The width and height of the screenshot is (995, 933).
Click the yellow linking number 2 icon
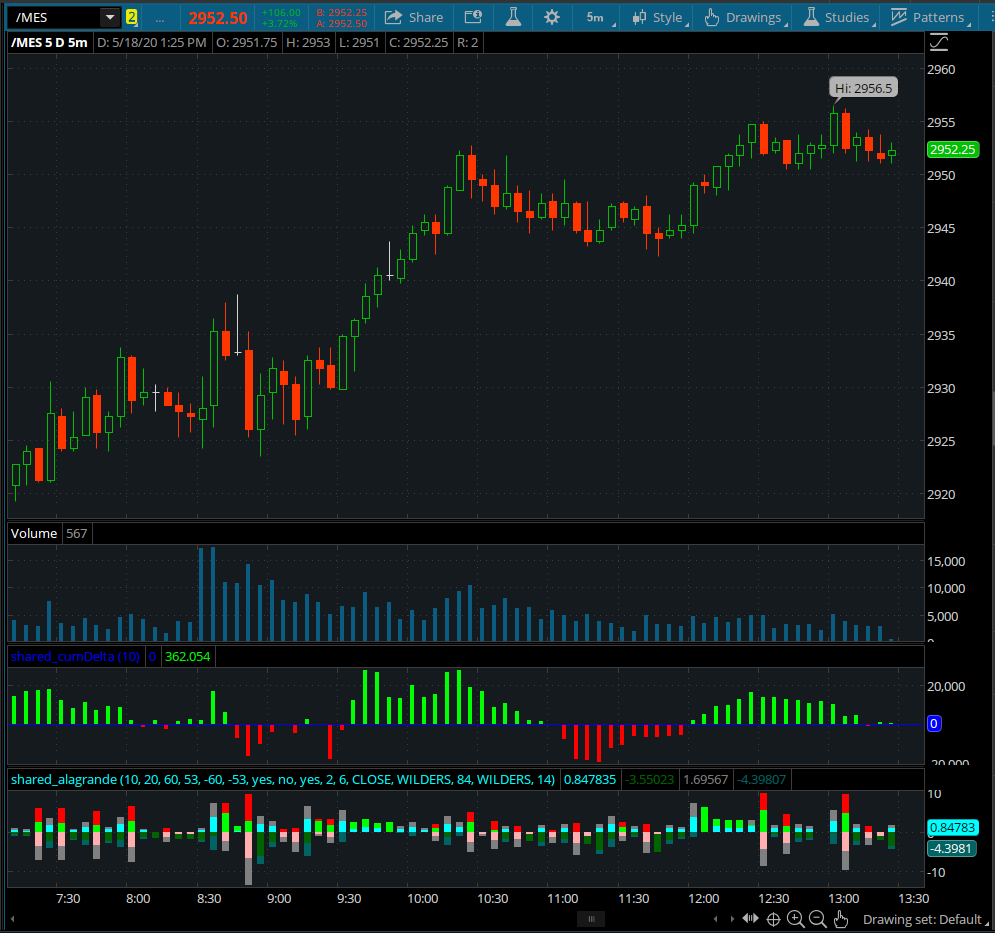pos(131,17)
